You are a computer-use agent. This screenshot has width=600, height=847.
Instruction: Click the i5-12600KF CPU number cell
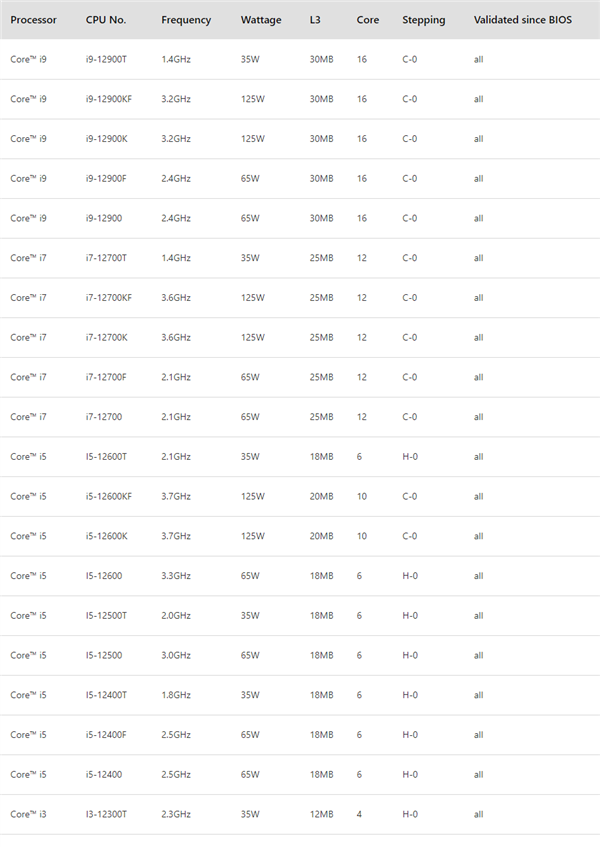point(109,496)
